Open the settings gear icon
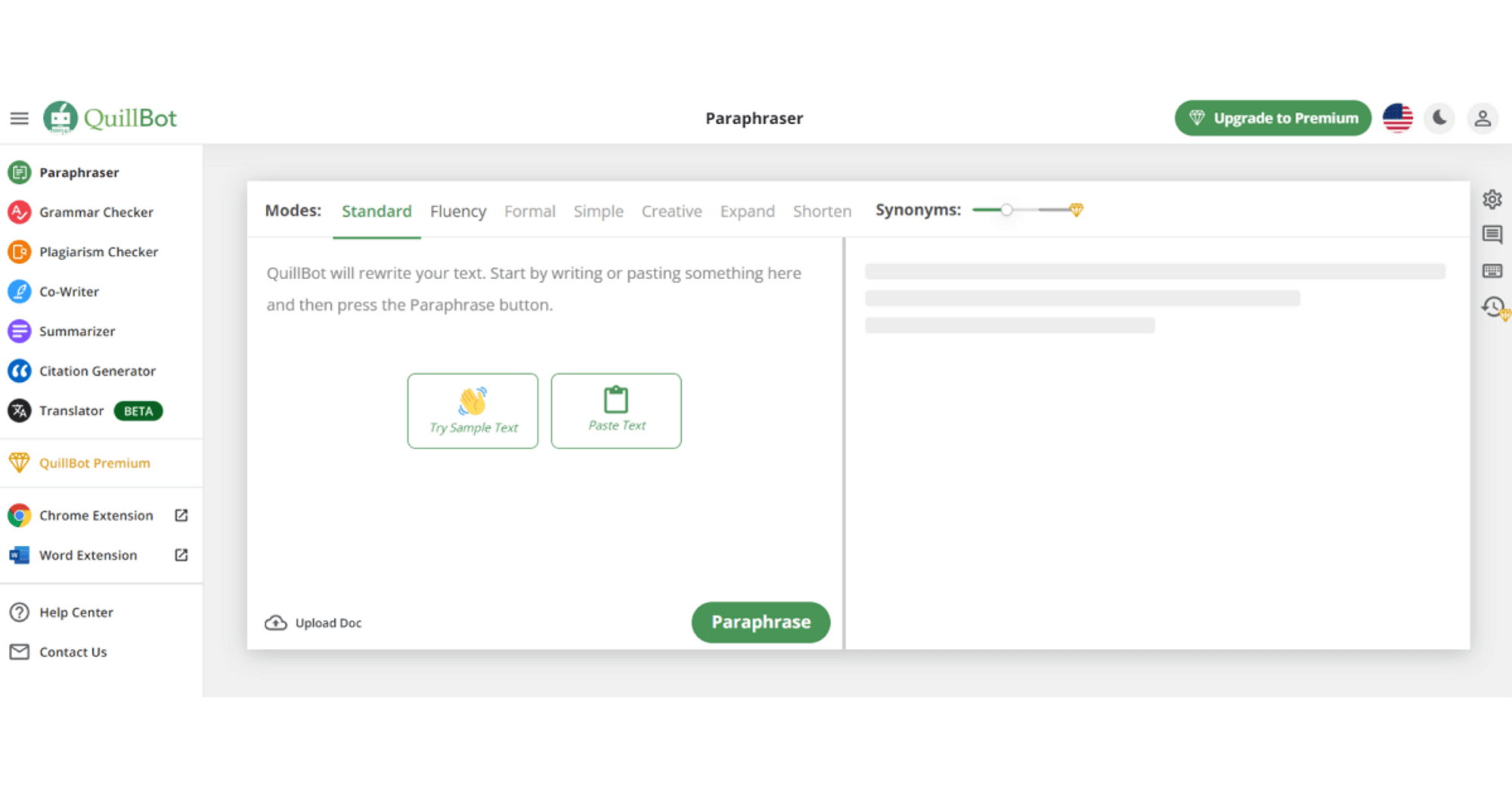The width and height of the screenshot is (1512, 794). pyautogui.click(x=1492, y=200)
